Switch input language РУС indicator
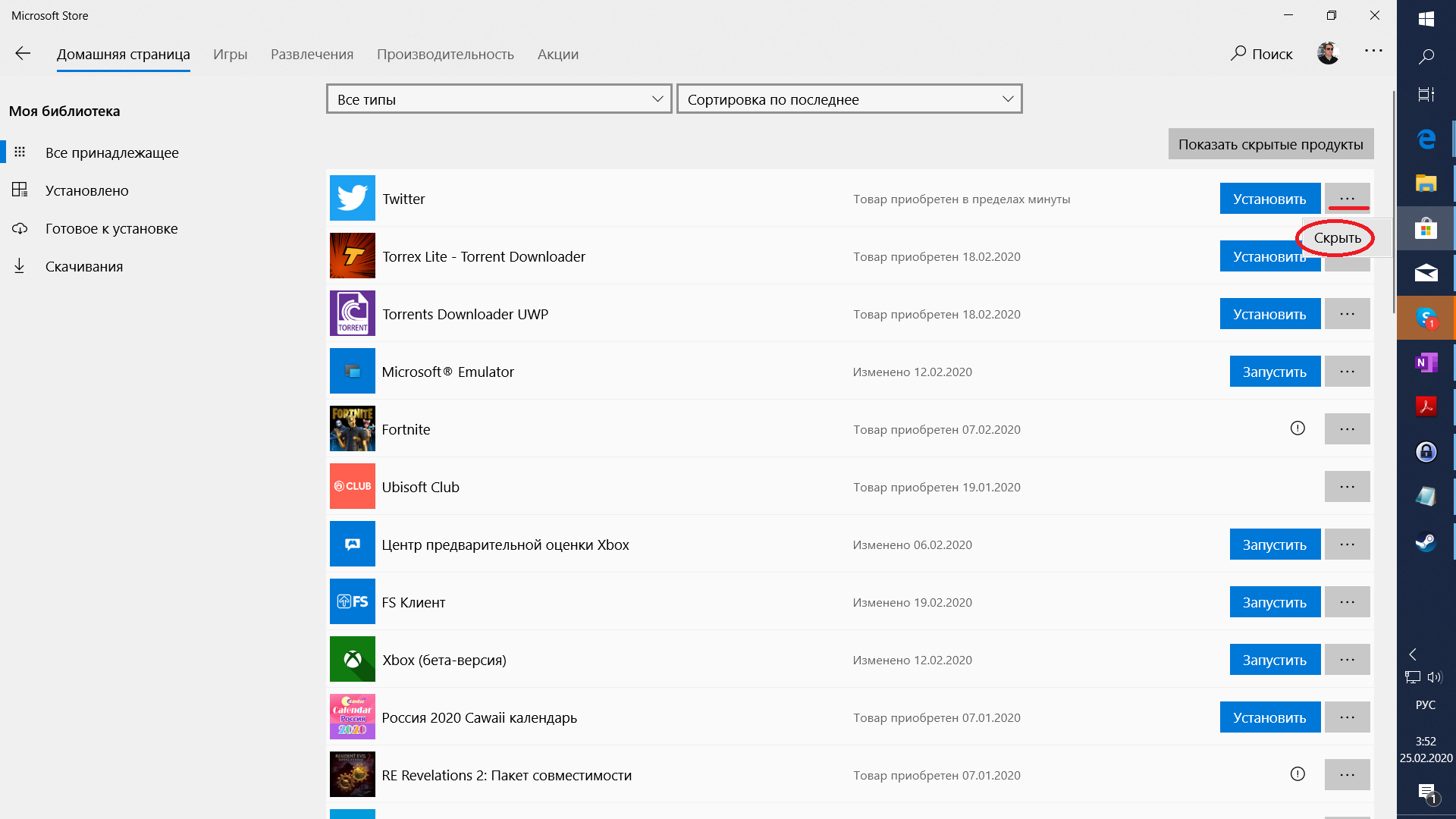Viewport: 1456px width, 819px height. 1426,704
